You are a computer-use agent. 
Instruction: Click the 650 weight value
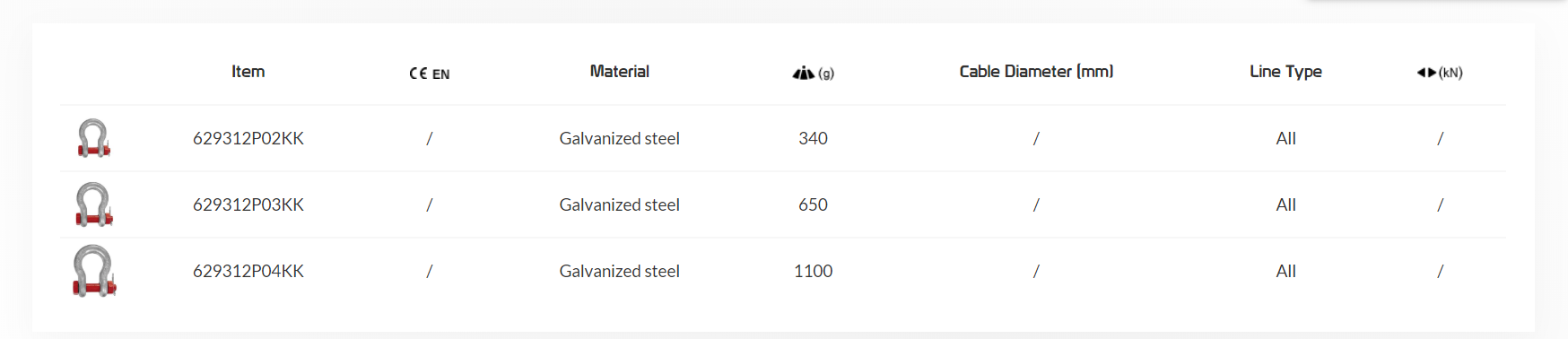(813, 204)
